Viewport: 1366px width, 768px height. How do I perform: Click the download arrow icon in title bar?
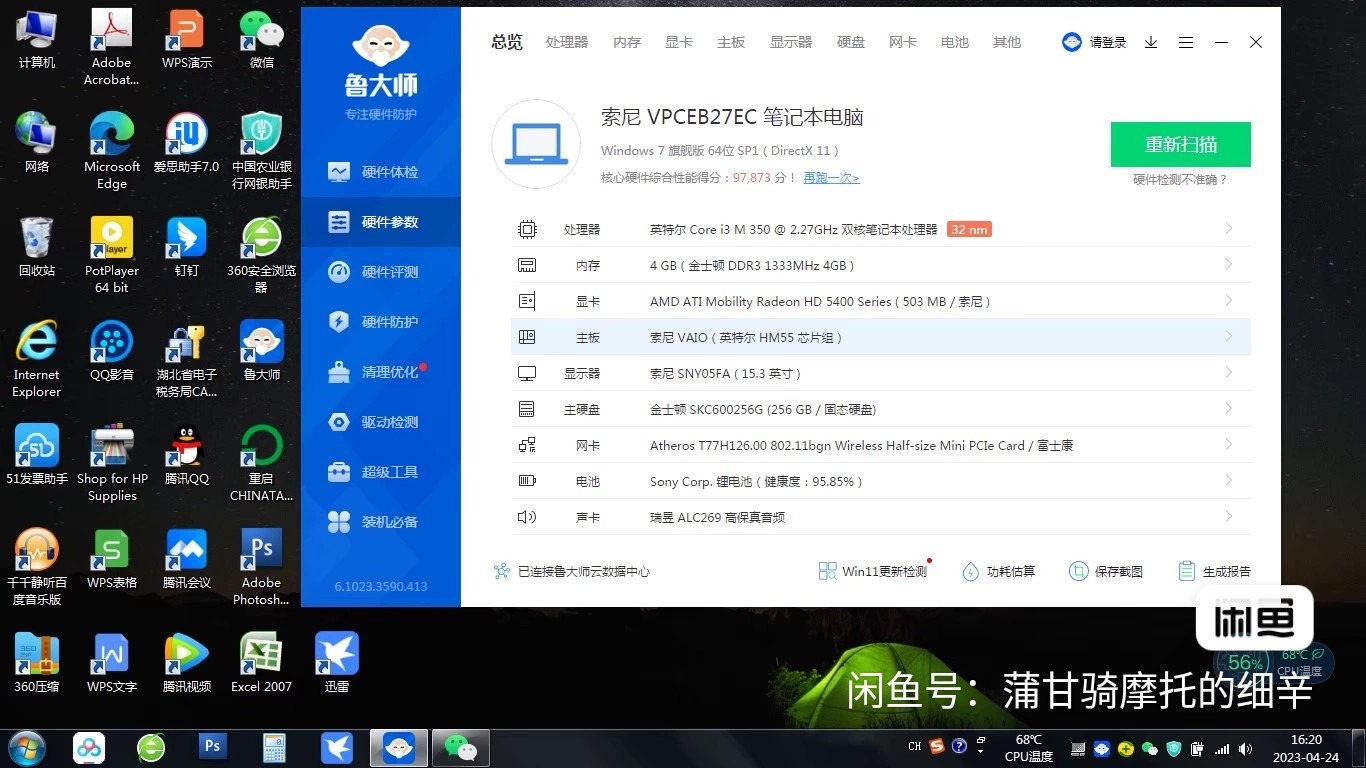[x=1151, y=42]
